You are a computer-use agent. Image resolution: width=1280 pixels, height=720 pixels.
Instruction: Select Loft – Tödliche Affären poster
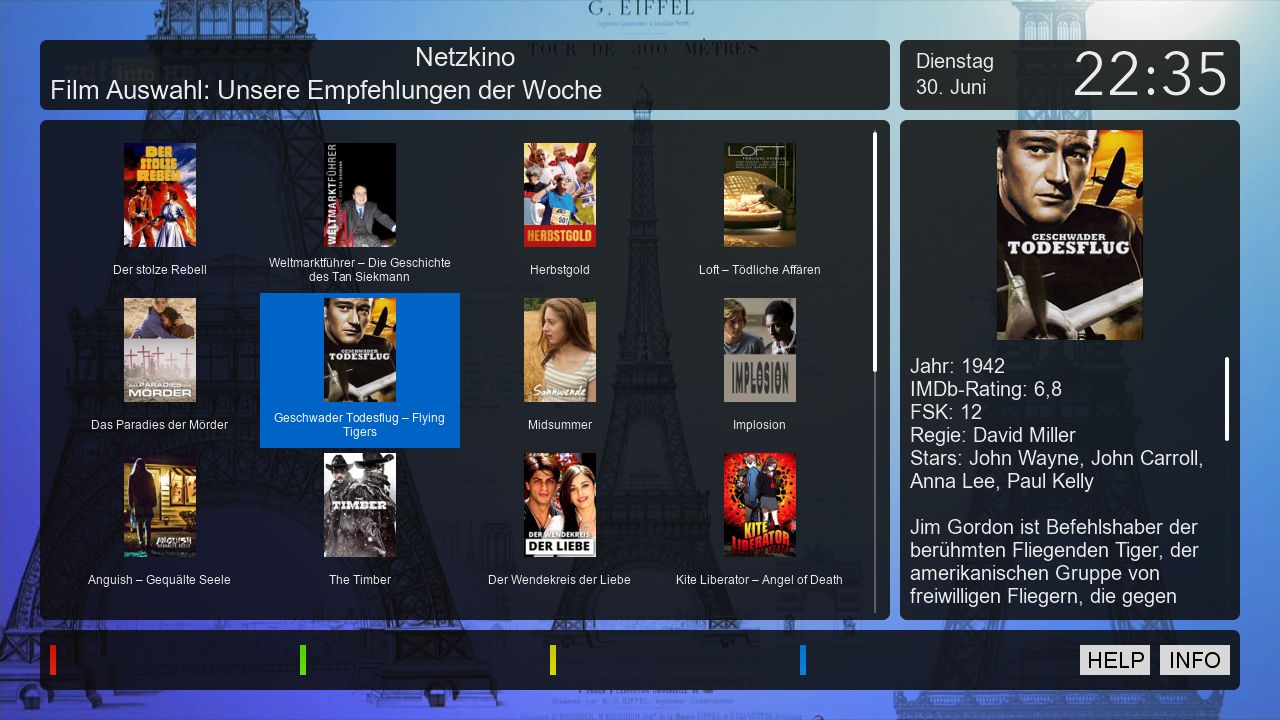coord(760,195)
